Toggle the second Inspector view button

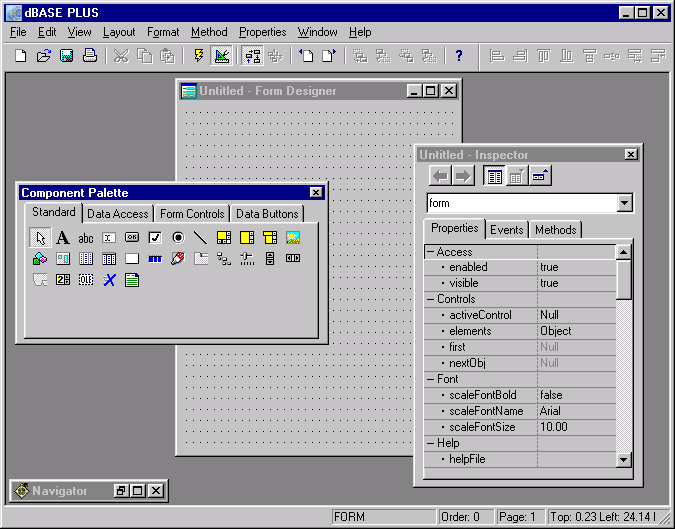pos(517,176)
